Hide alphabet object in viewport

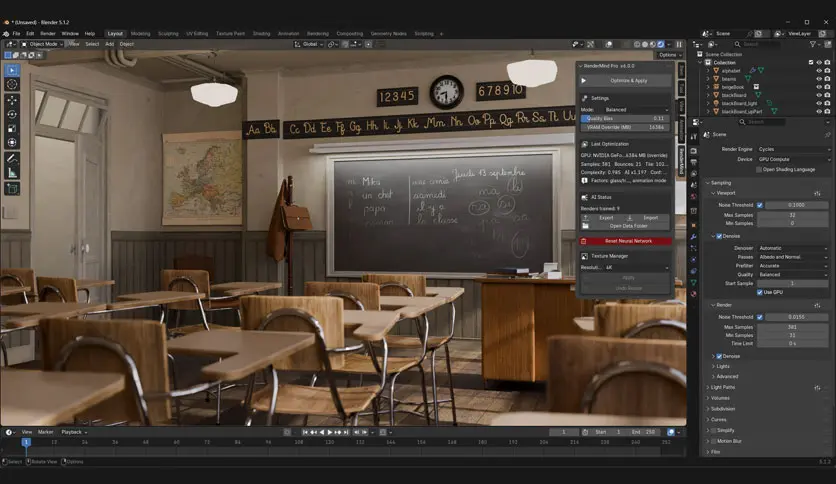(x=819, y=70)
